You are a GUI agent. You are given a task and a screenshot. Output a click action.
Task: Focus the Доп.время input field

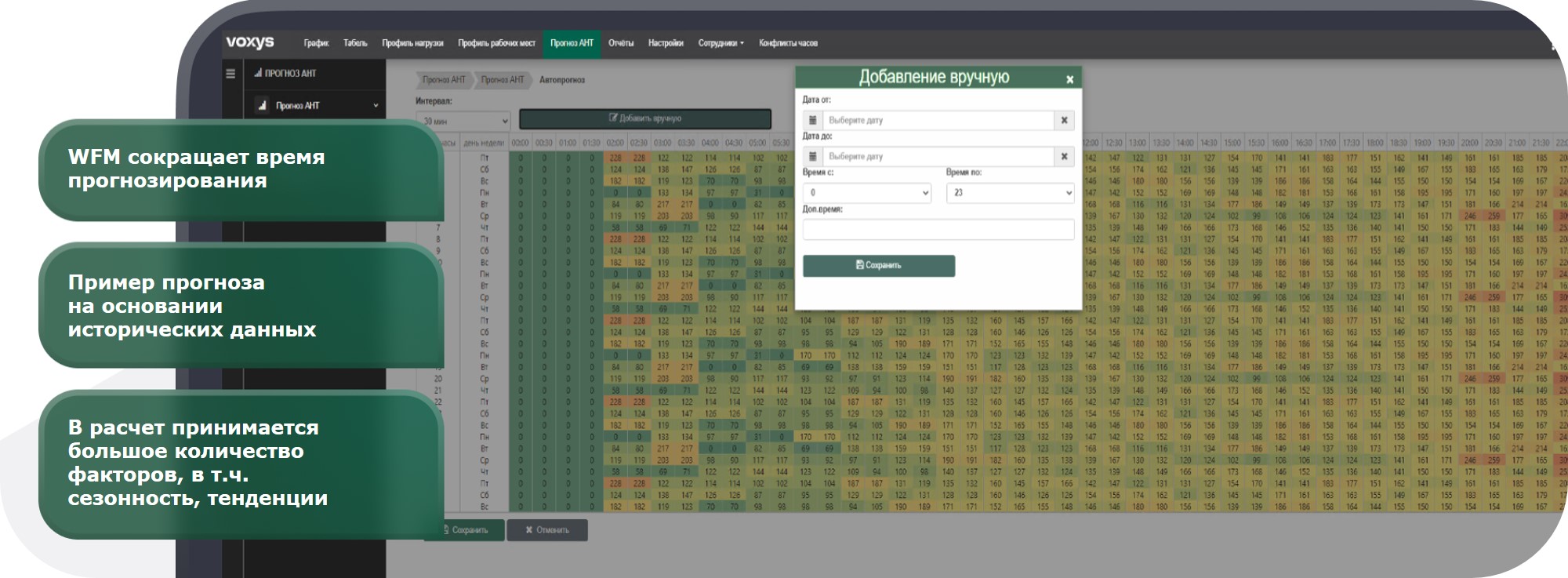938,229
